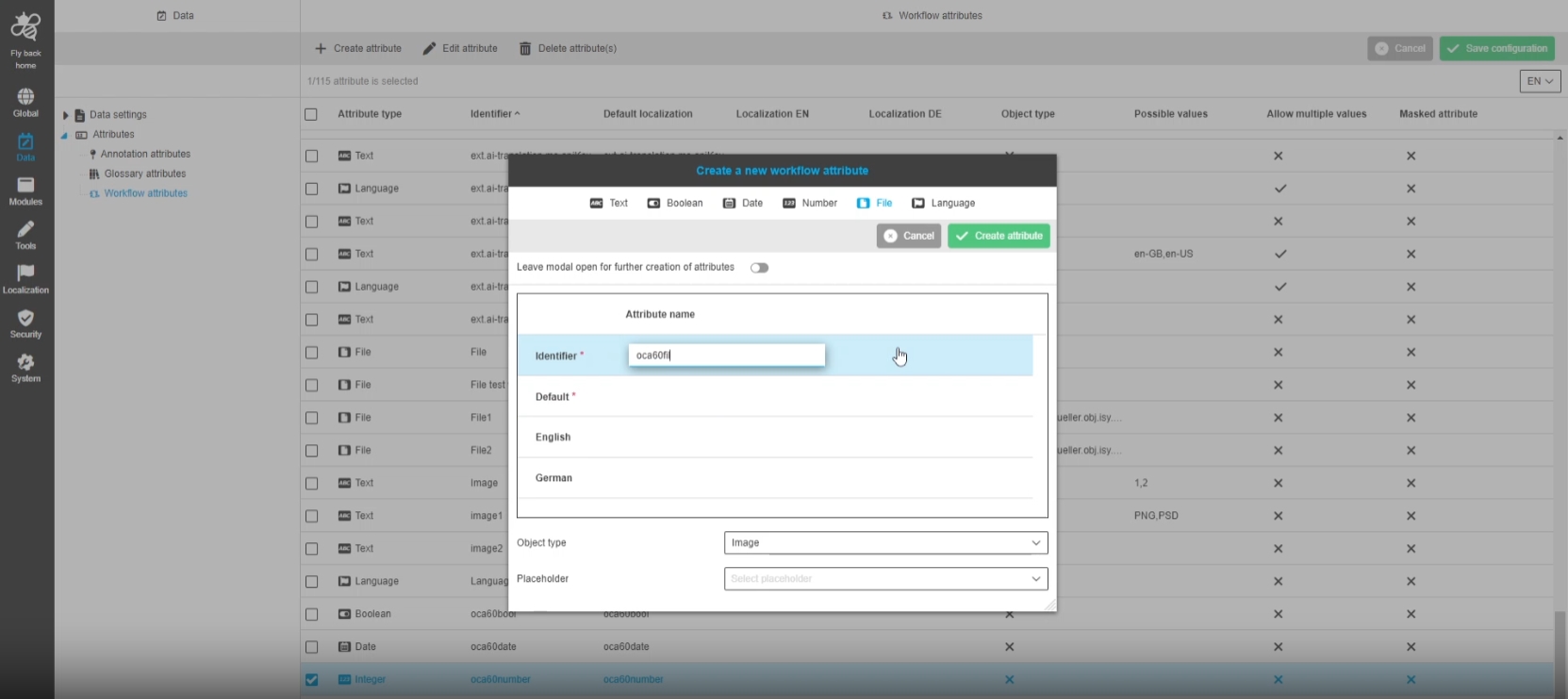The width and height of the screenshot is (1568, 699).
Task: Check the select-all checkbox in table header
Action: pyautogui.click(x=311, y=114)
